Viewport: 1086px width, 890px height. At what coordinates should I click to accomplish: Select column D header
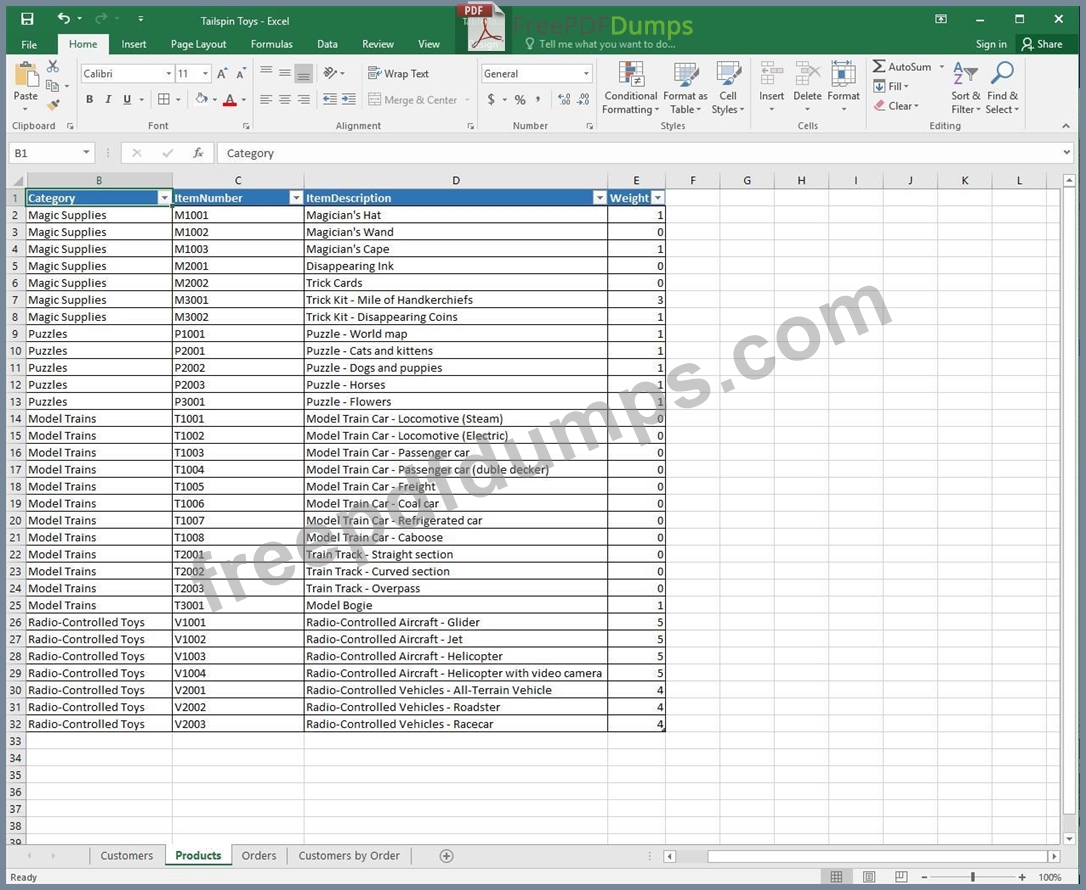tap(456, 181)
